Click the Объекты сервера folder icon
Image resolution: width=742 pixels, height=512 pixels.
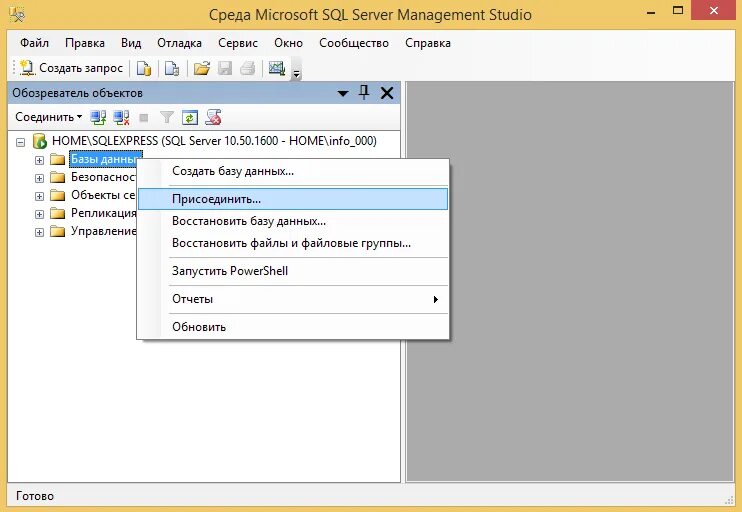(57, 195)
